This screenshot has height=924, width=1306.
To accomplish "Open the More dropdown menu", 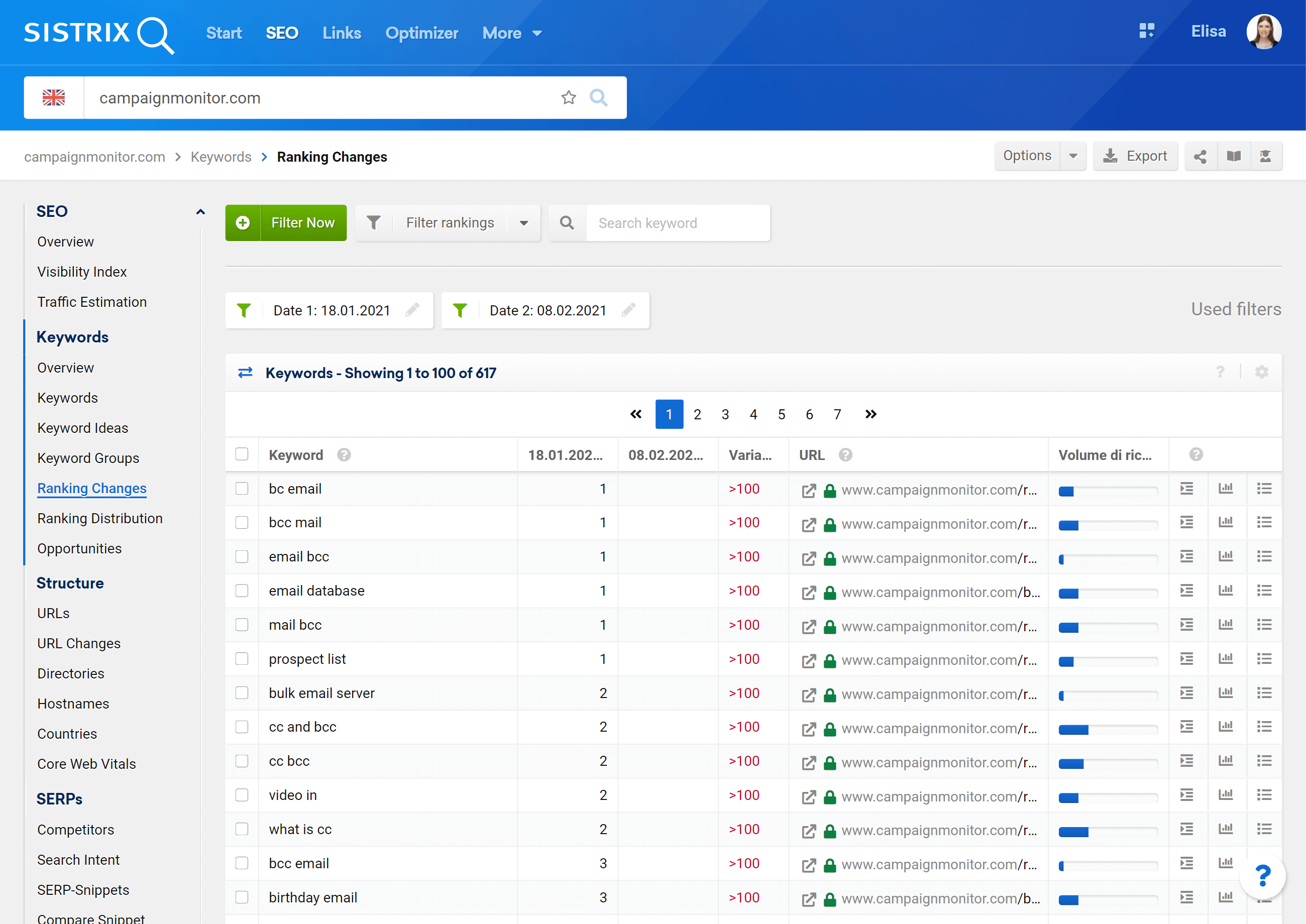I will pyautogui.click(x=511, y=33).
